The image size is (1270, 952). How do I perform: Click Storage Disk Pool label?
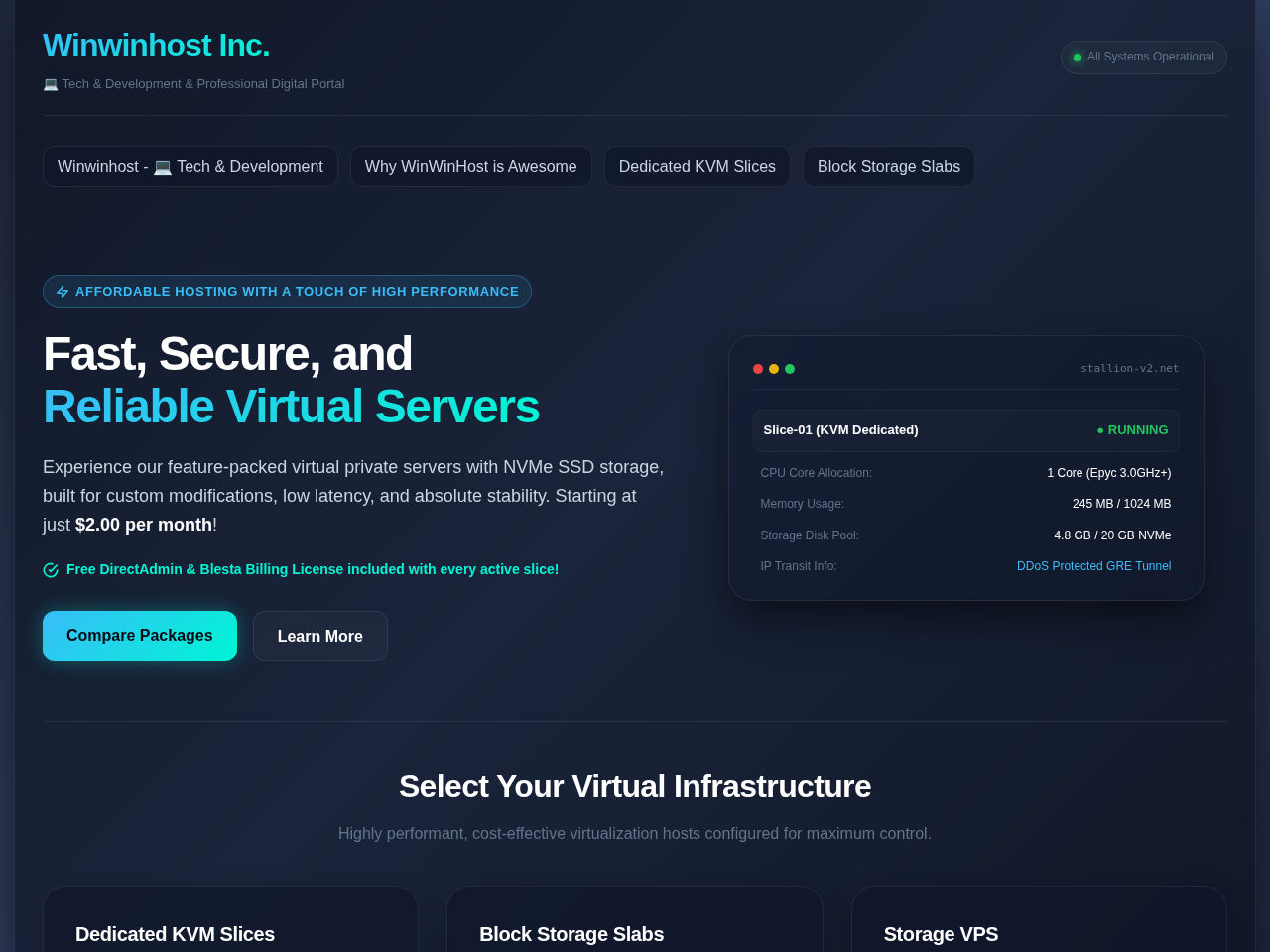click(810, 535)
